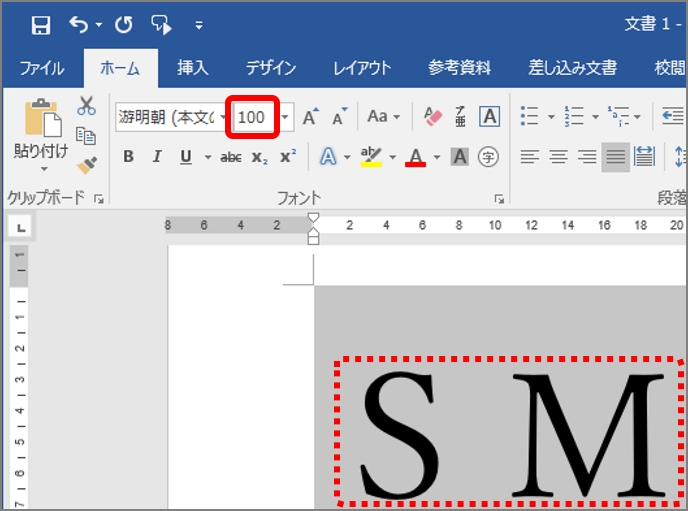The image size is (688, 511).
Task: Decrease font size with the shrink icon
Action: [339, 117]
